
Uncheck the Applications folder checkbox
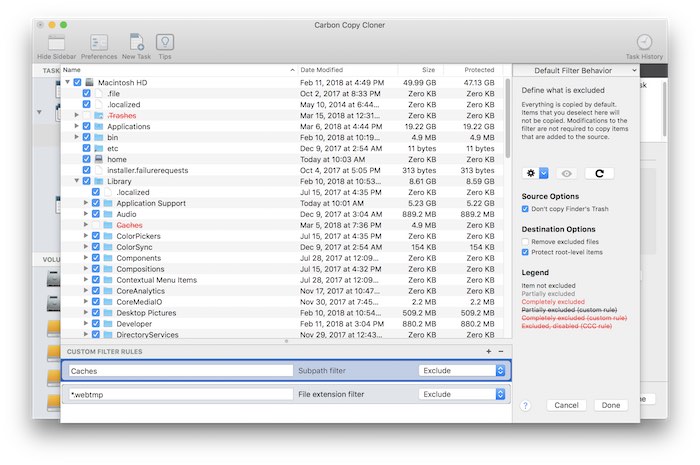tap(87, 126)
